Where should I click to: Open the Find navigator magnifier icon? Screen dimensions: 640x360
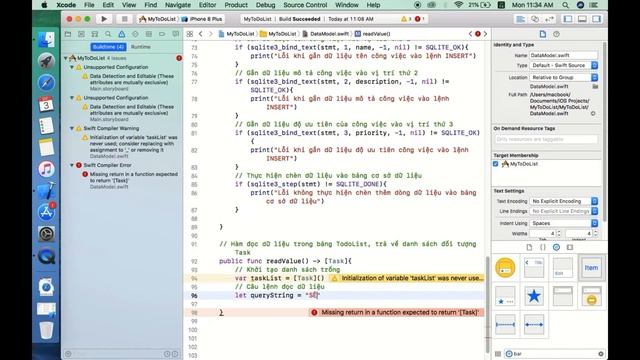108,34
